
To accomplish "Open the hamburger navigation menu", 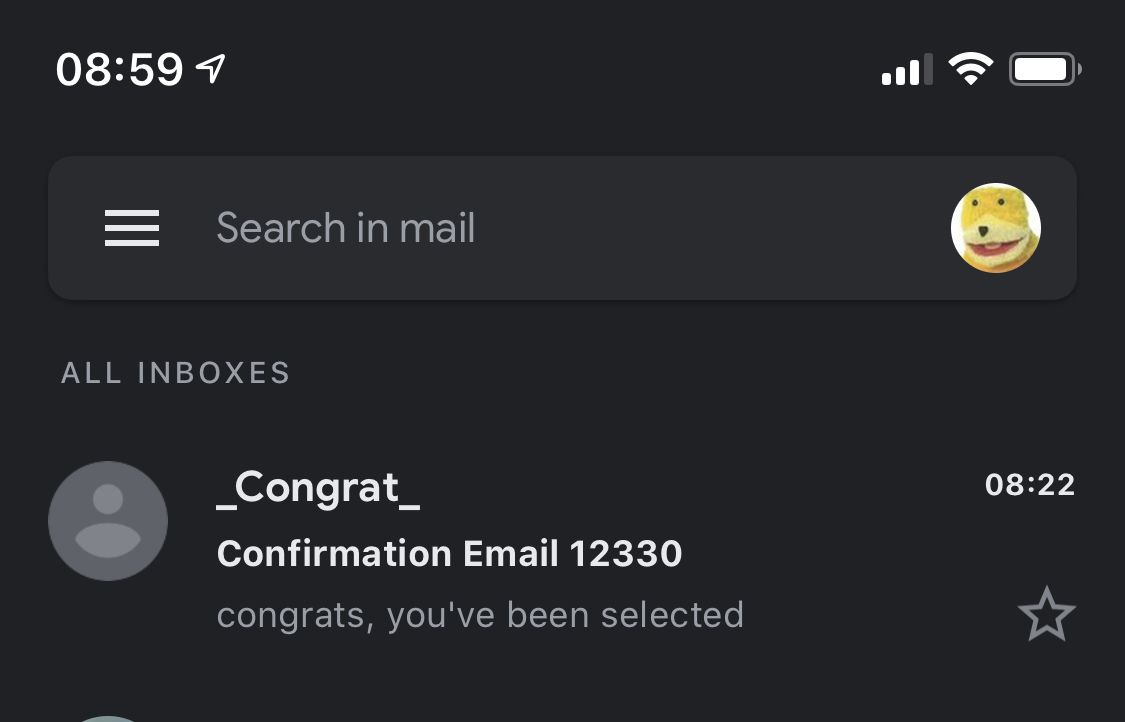I will [132, 228].
